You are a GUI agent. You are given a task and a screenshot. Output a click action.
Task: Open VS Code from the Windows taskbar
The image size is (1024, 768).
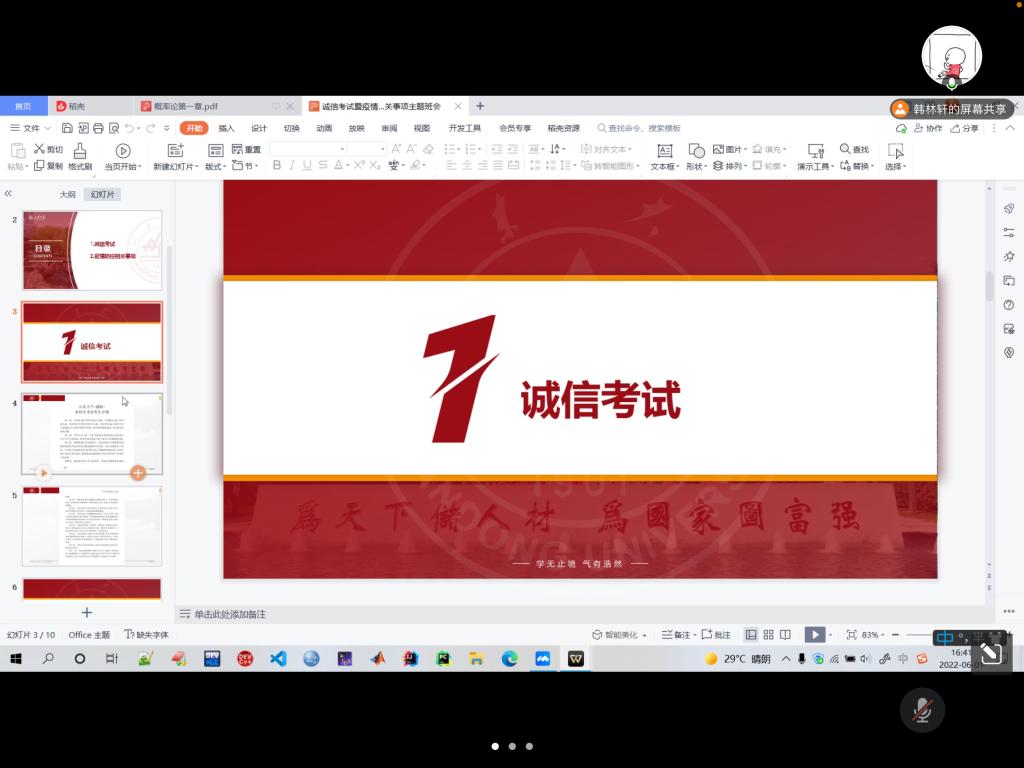[278, 659]
